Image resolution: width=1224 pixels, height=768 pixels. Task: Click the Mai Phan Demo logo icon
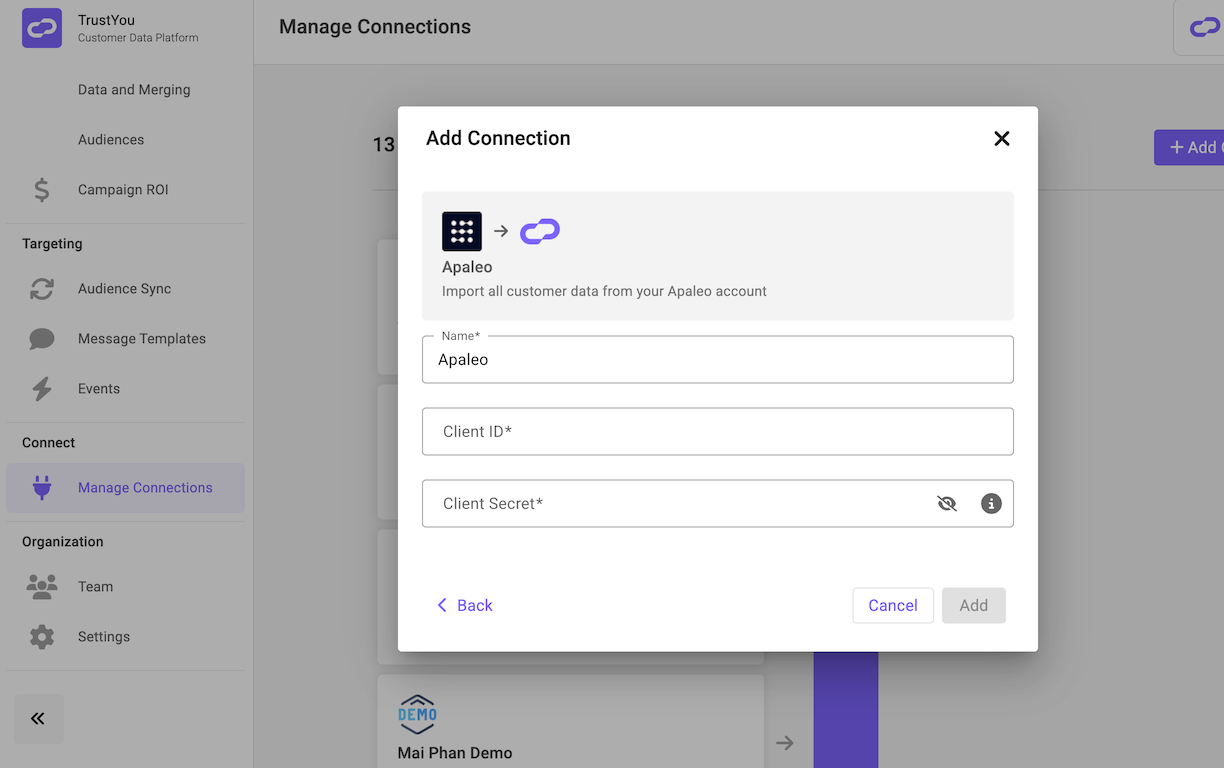[417, 715]
